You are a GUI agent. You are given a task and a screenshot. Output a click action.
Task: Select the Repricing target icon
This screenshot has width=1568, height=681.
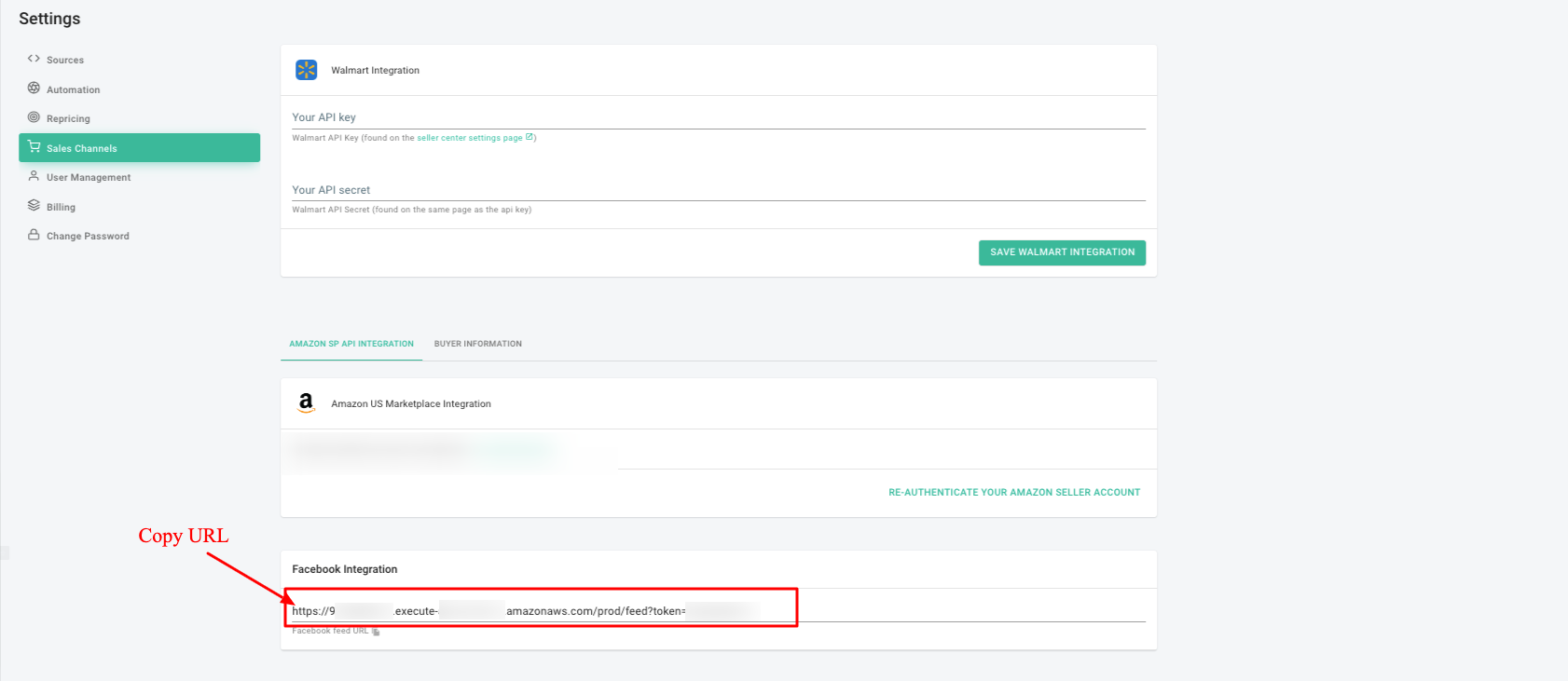[x=34, y=117]
